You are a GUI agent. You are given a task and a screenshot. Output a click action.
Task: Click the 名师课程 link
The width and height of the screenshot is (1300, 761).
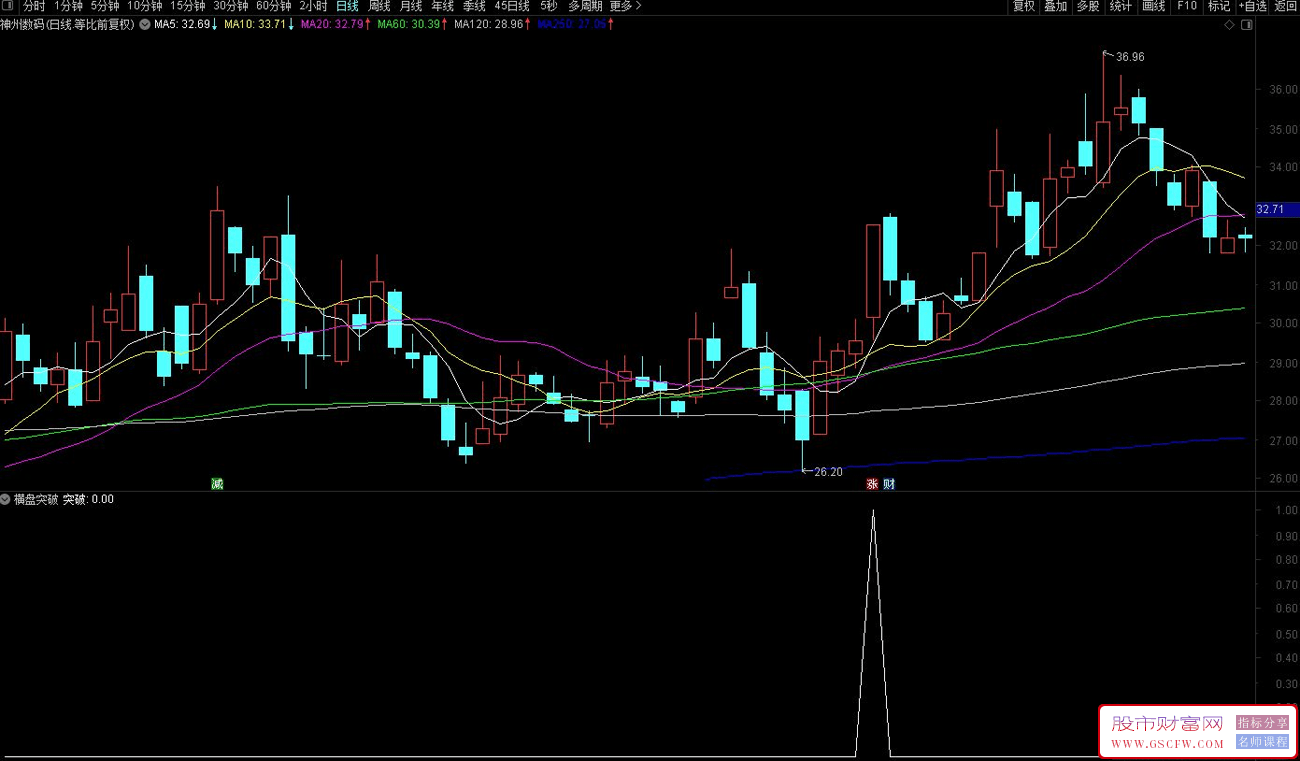[1263, 742]
